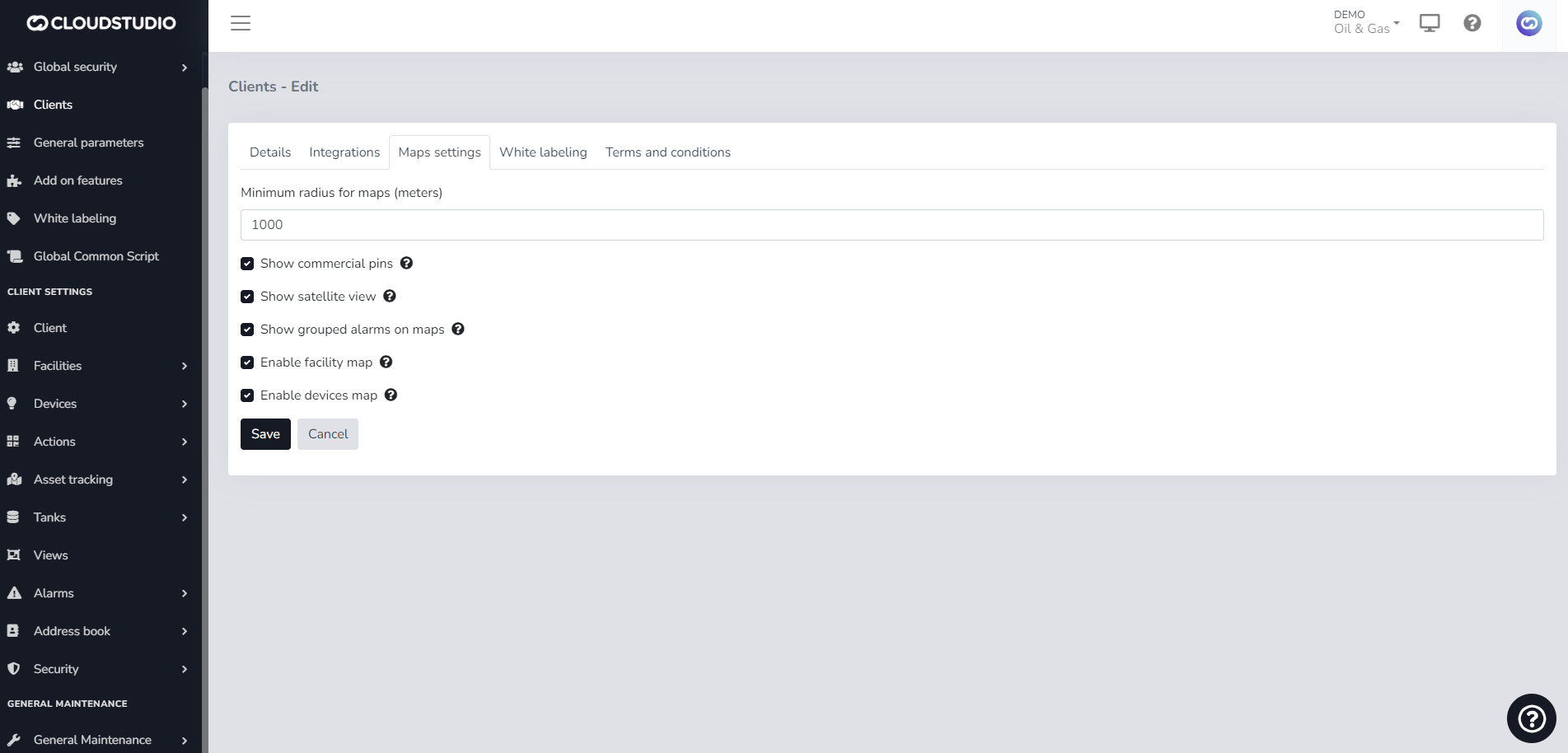Switch to the White labeling tab
This screenshot has width=1568, height=753.
pos(543,152)
